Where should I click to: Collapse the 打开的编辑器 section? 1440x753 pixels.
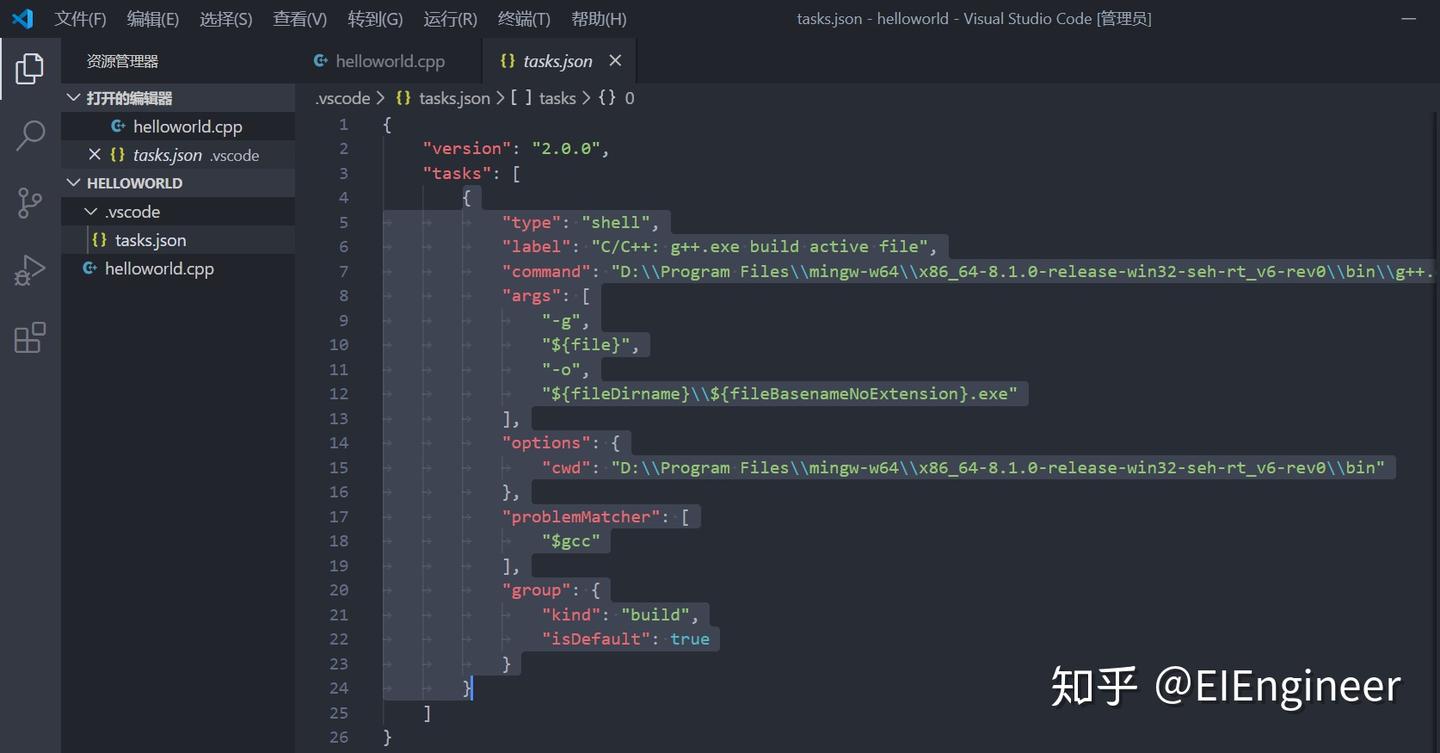73,97
